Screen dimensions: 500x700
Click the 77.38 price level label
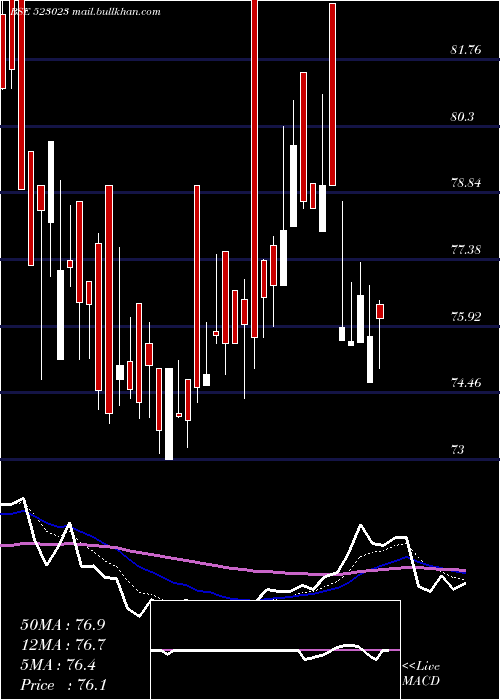(466, 250)
